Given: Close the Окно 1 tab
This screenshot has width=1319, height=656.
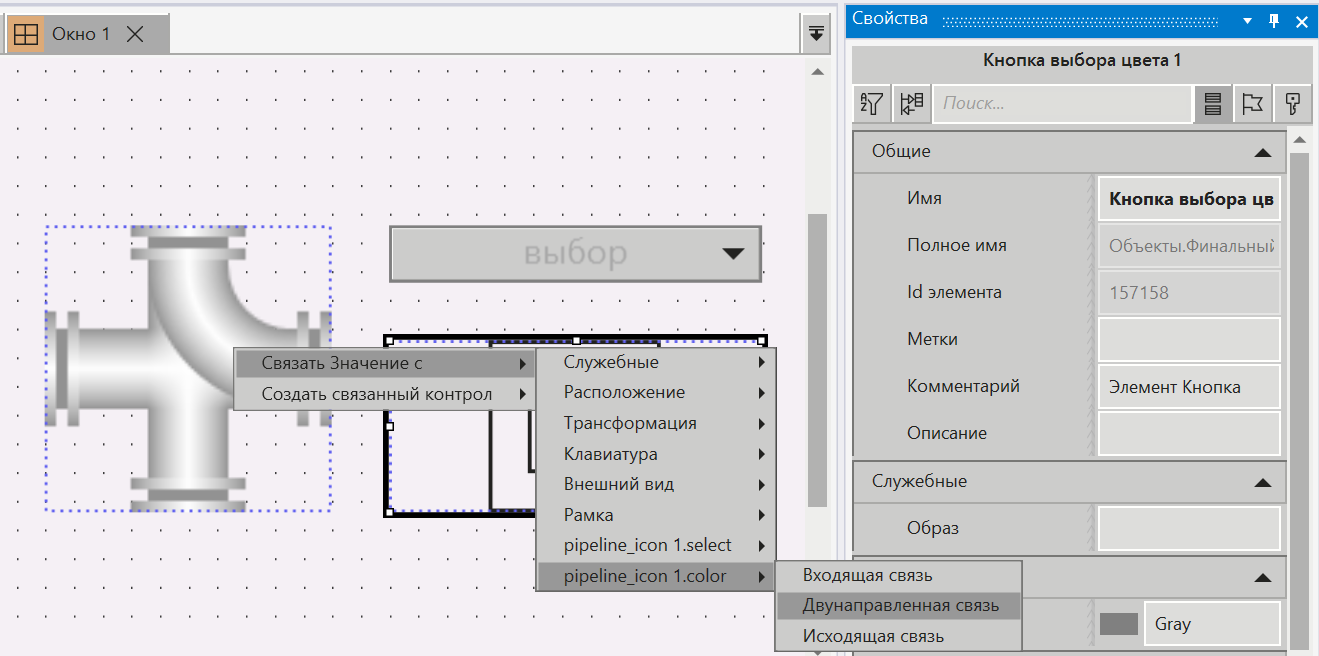Looking at the screenshot, I should [x=135, y=34].
